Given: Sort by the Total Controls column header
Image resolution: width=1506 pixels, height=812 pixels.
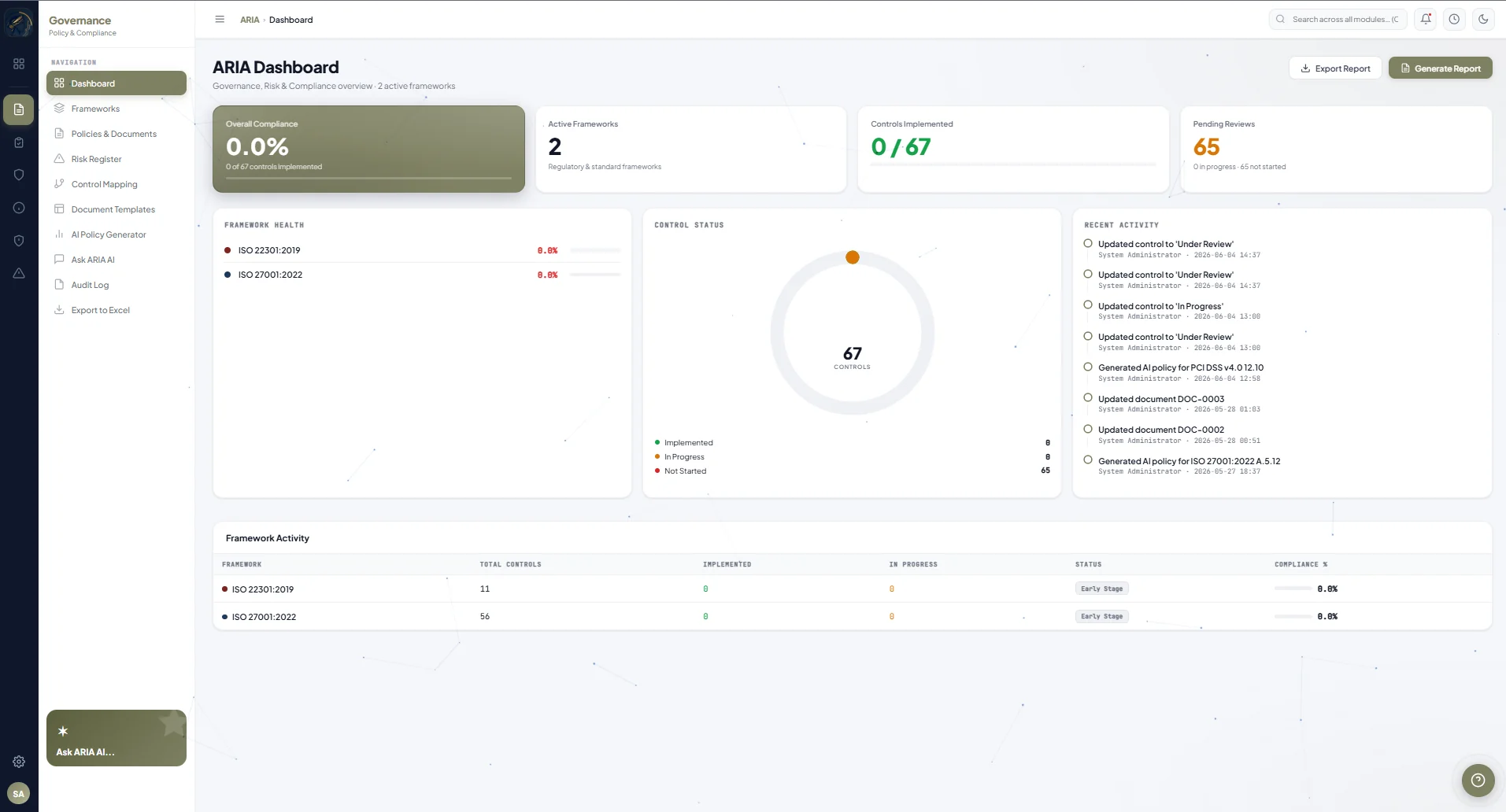Looking at the screenshot, I should point(510,564).
